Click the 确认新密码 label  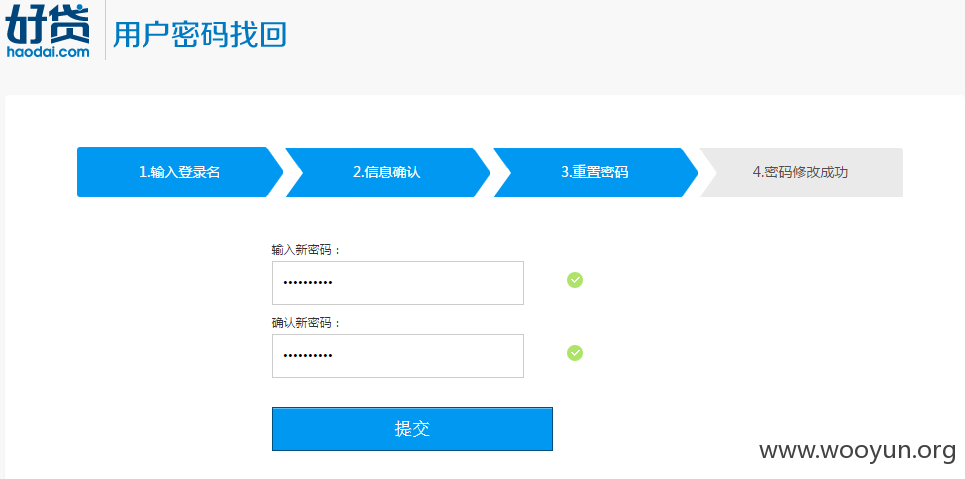point(306,323)
